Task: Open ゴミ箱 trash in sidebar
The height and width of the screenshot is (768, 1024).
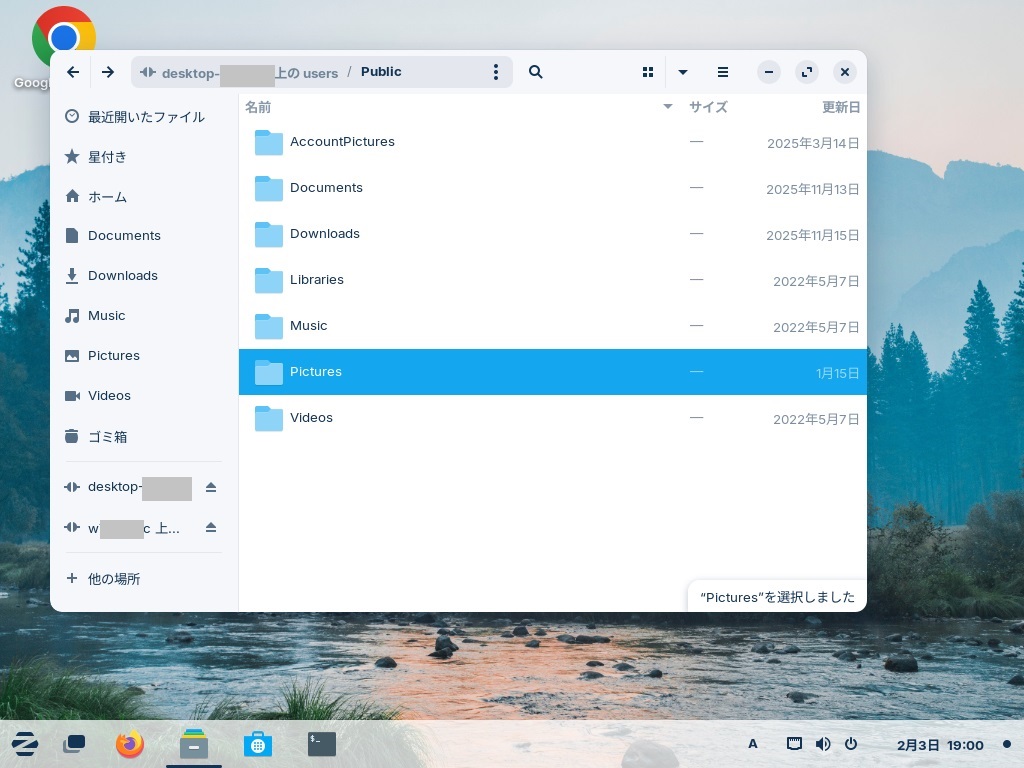Action: 107,437
